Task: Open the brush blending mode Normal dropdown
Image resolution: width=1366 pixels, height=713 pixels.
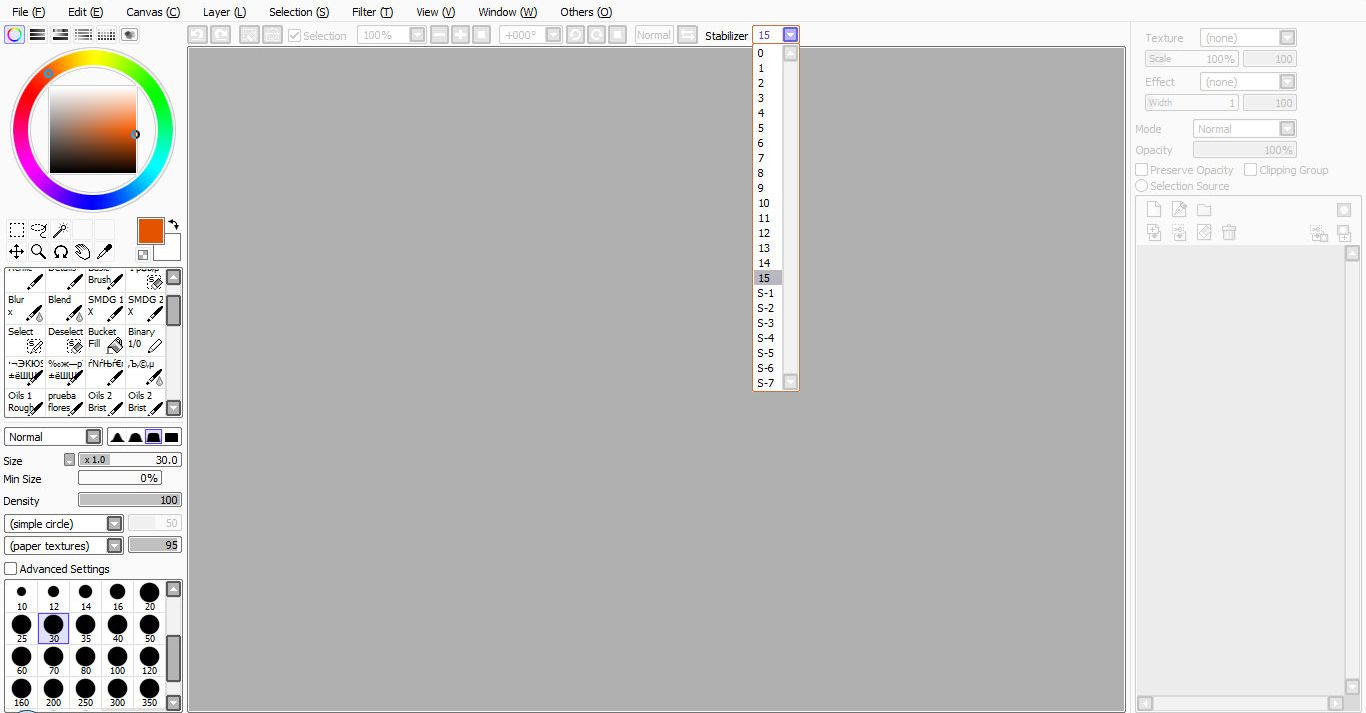Action: pos(53,437)
